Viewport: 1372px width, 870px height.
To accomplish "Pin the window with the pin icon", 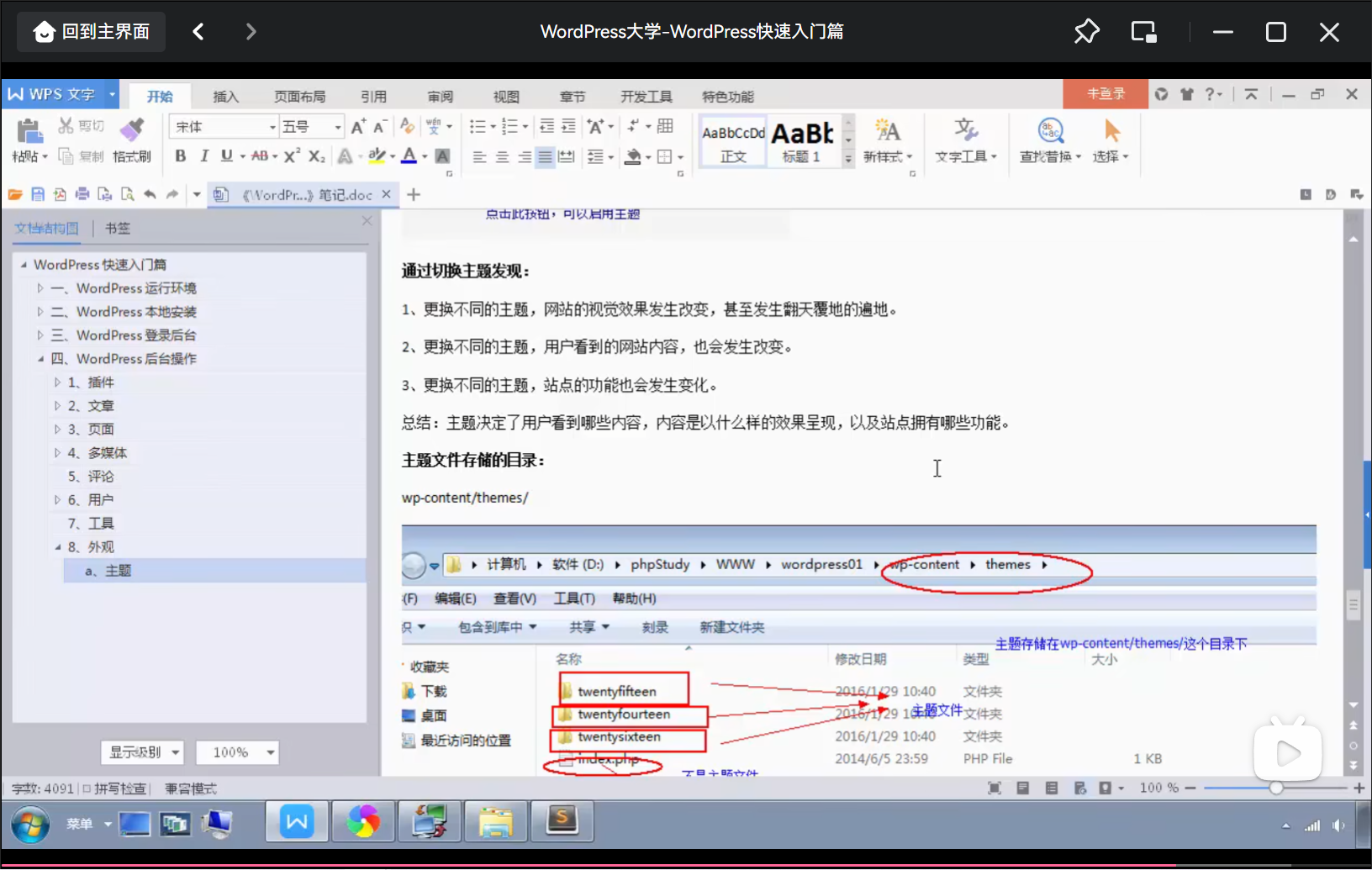I will coord(1086,32).
